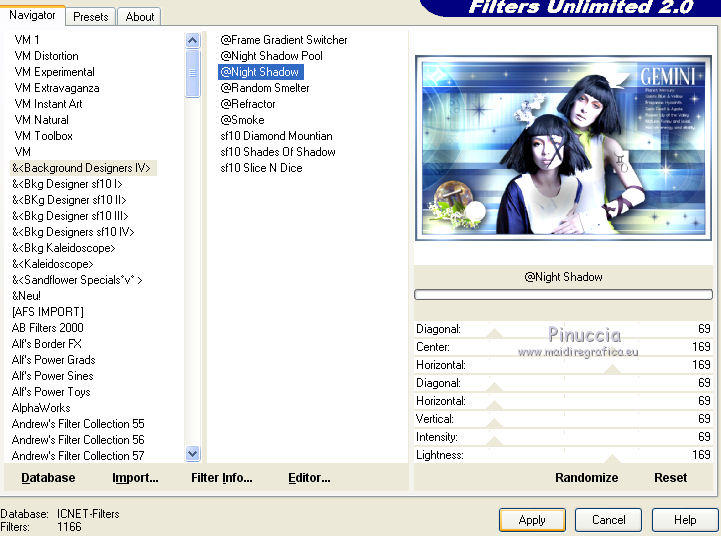
Task: Click the category list scroll up arrow
Action: [x=193, y=40]
